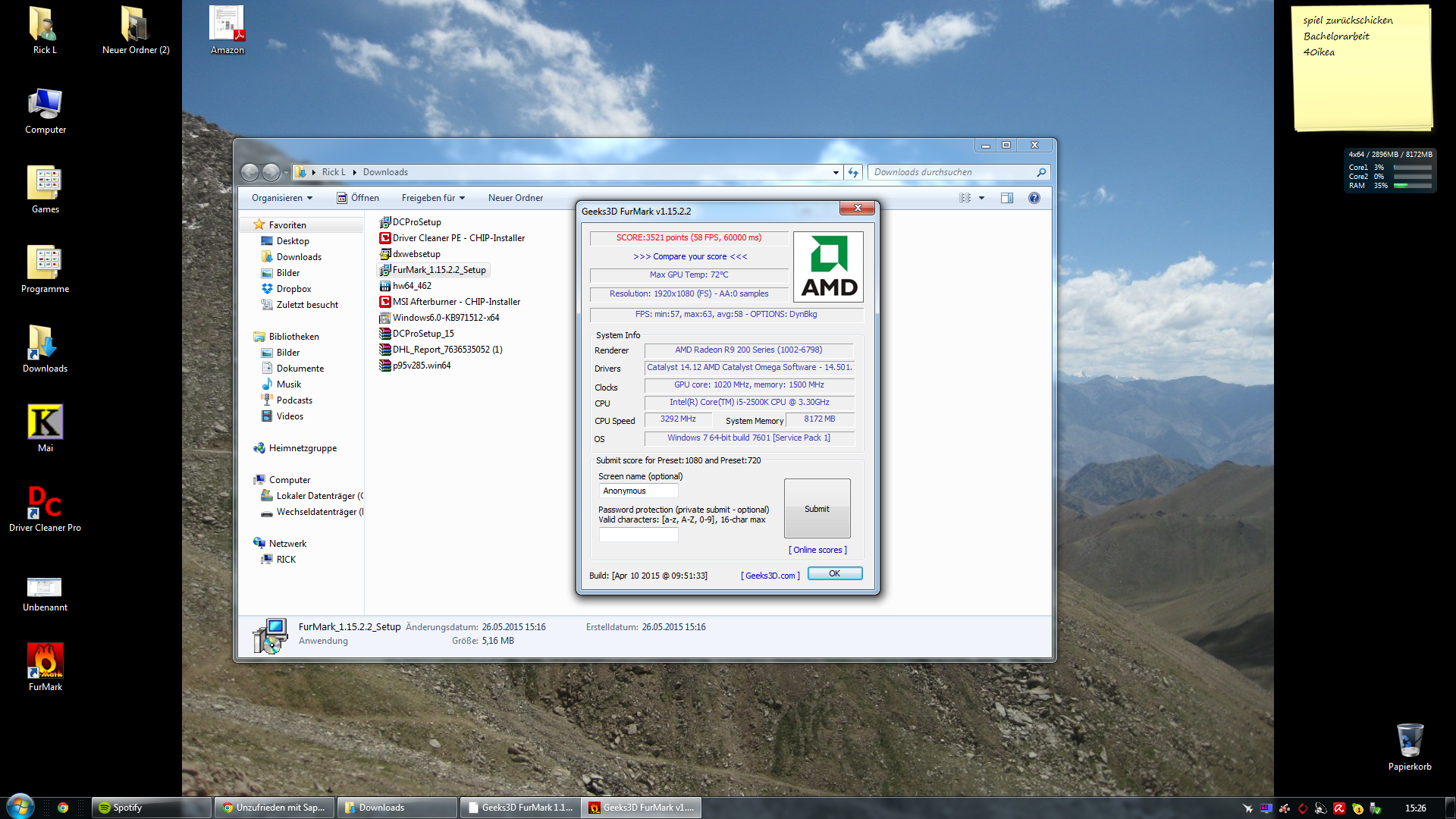Toggle the preview pane icon in Explorer
The image size is (1456, 819).
point(1006,198)
